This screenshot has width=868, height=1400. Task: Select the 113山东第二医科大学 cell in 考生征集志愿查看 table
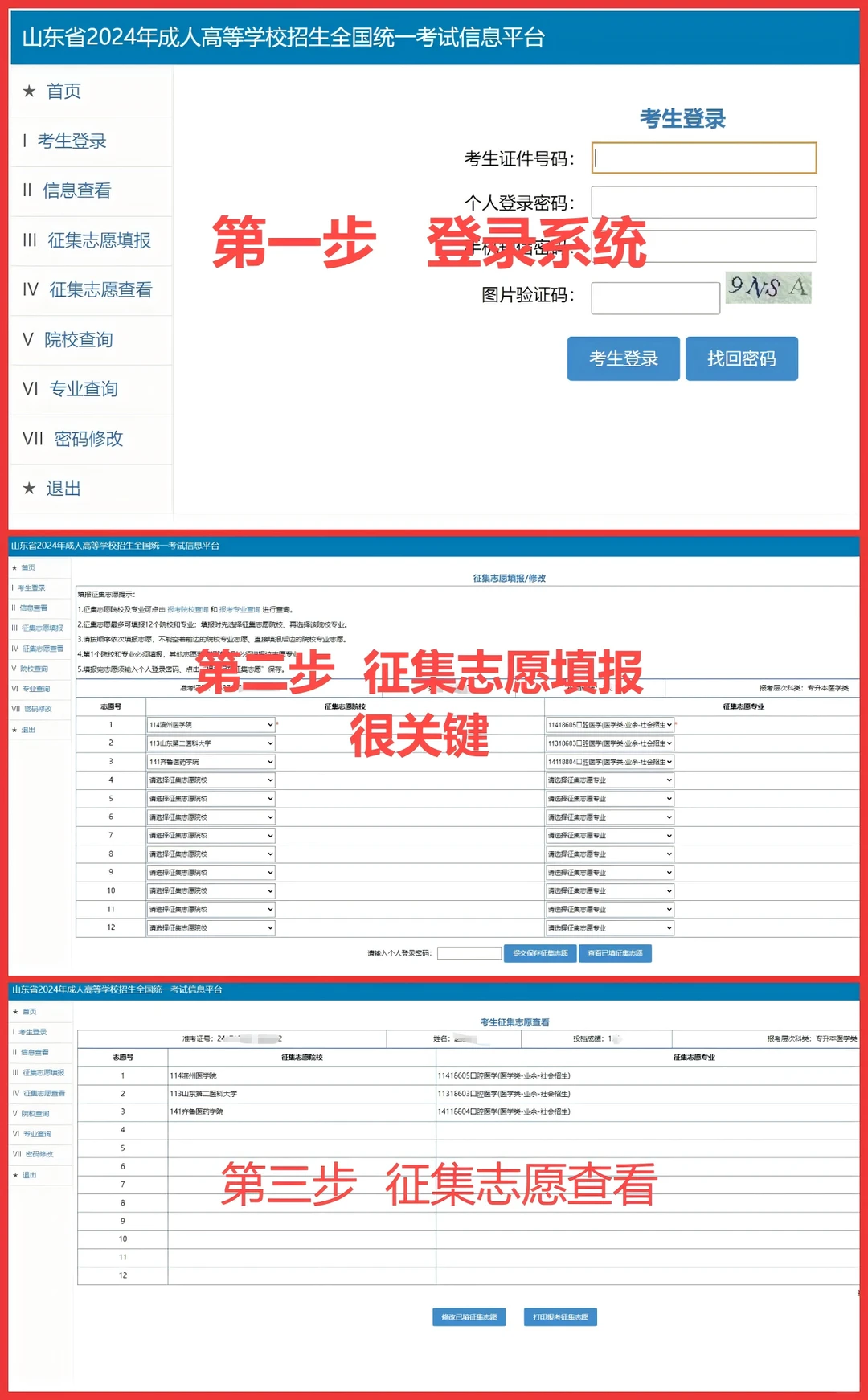(x=301, y=1094)
